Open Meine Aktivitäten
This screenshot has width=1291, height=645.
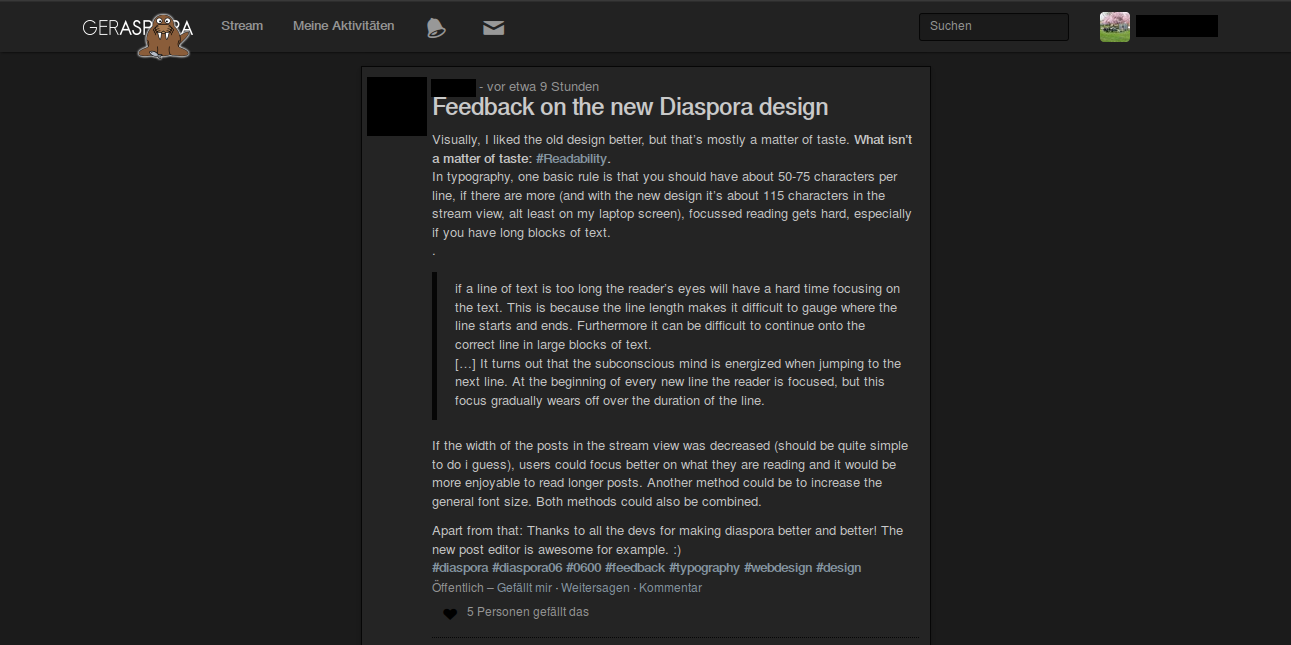click(x=343, y=26)
